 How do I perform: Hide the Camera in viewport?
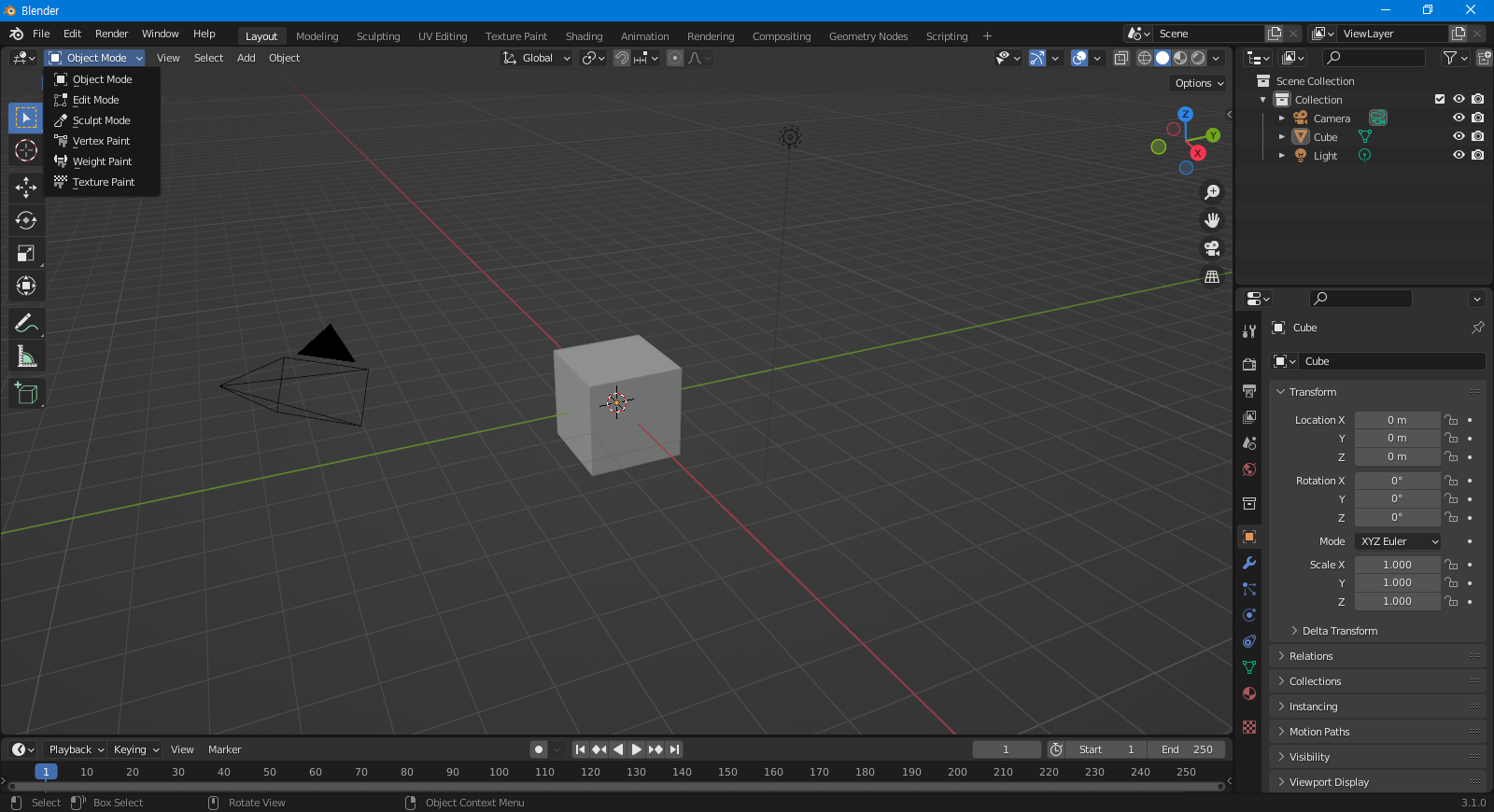click(x=1459, y=119)
